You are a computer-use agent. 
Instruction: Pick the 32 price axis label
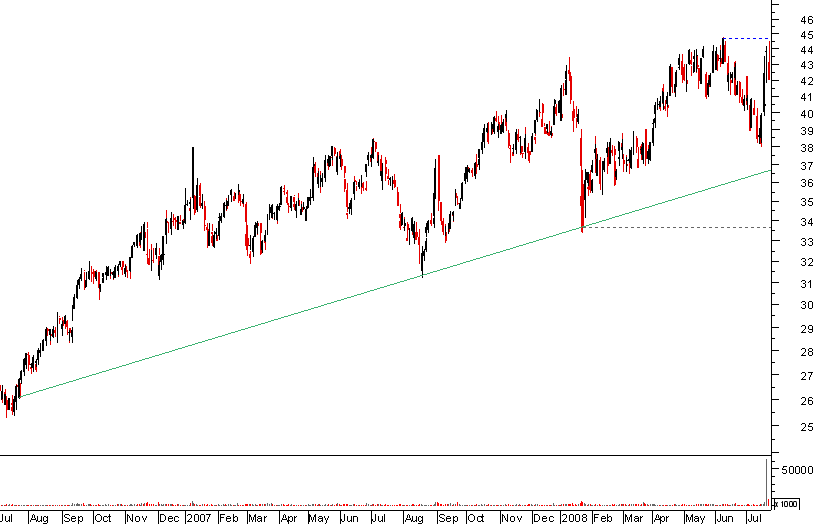pos(807,262)
